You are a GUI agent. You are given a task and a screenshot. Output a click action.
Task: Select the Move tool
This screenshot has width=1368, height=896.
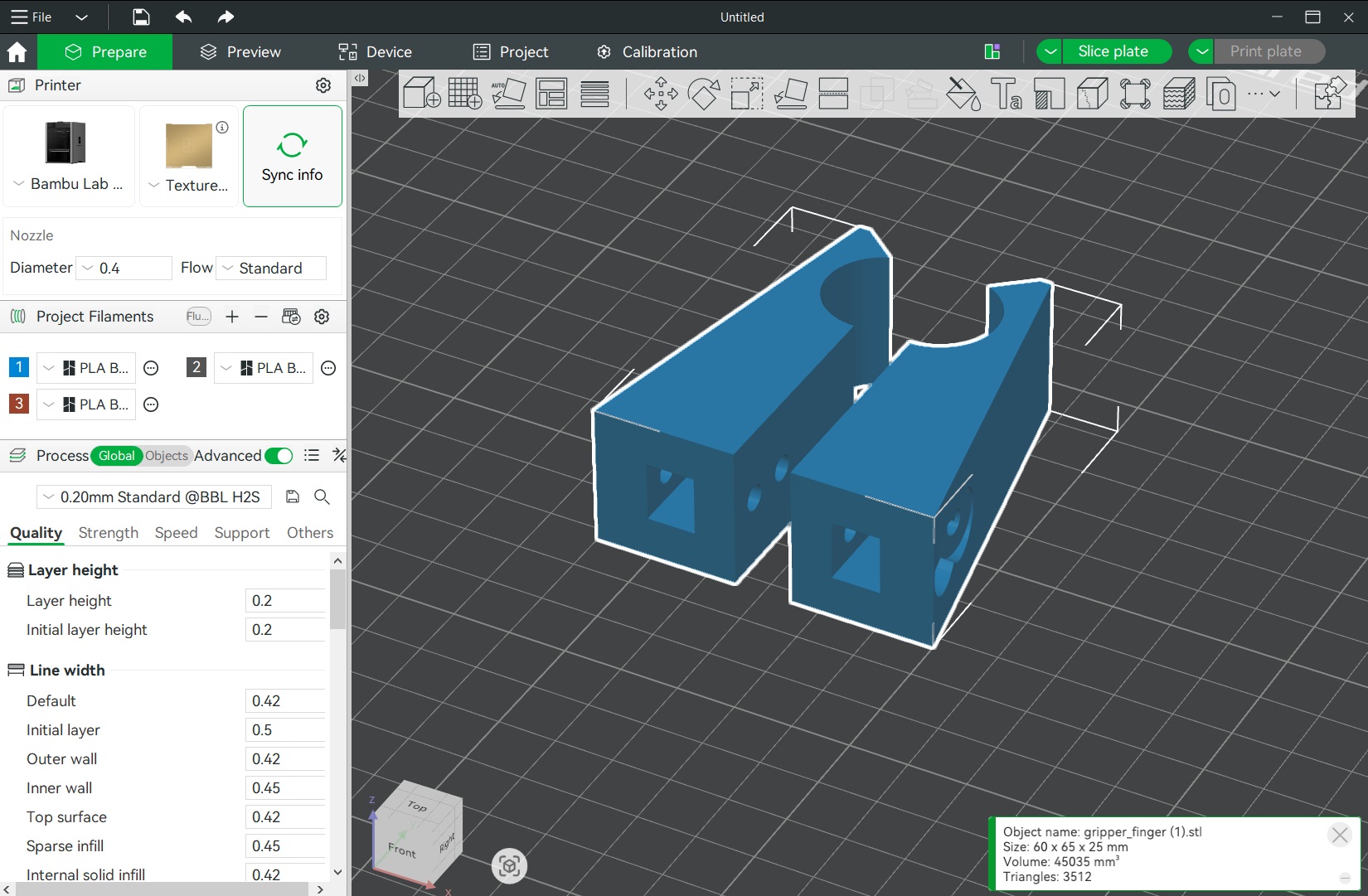click(x=660, y=94)
